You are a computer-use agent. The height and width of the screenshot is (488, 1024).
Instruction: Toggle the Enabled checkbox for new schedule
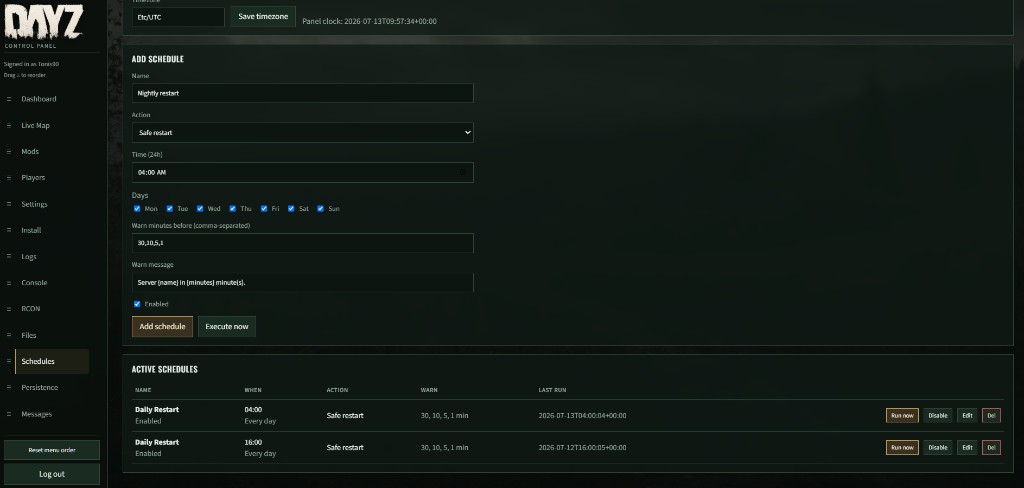tap(137, 304)
